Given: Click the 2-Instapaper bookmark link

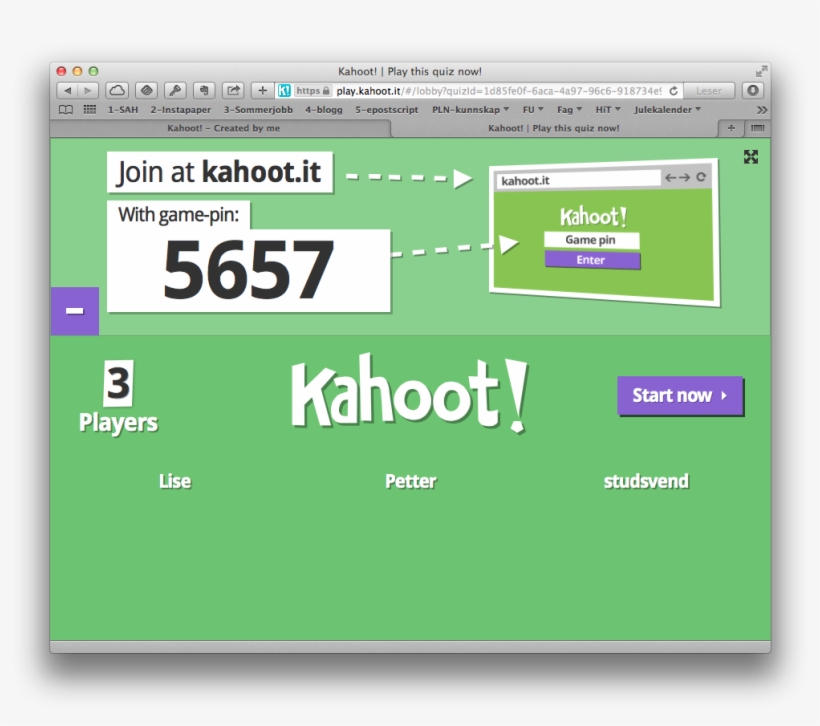Looking at the screenshot, I should (x=183, y=109).
